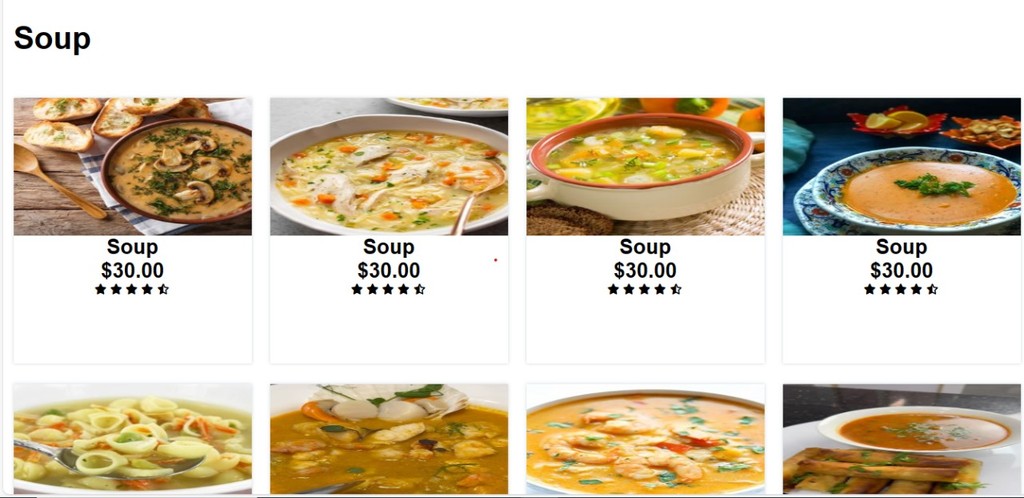Open the shrimp soup image
This screenshot has height=498, width=1024.
tap(645, 439)
